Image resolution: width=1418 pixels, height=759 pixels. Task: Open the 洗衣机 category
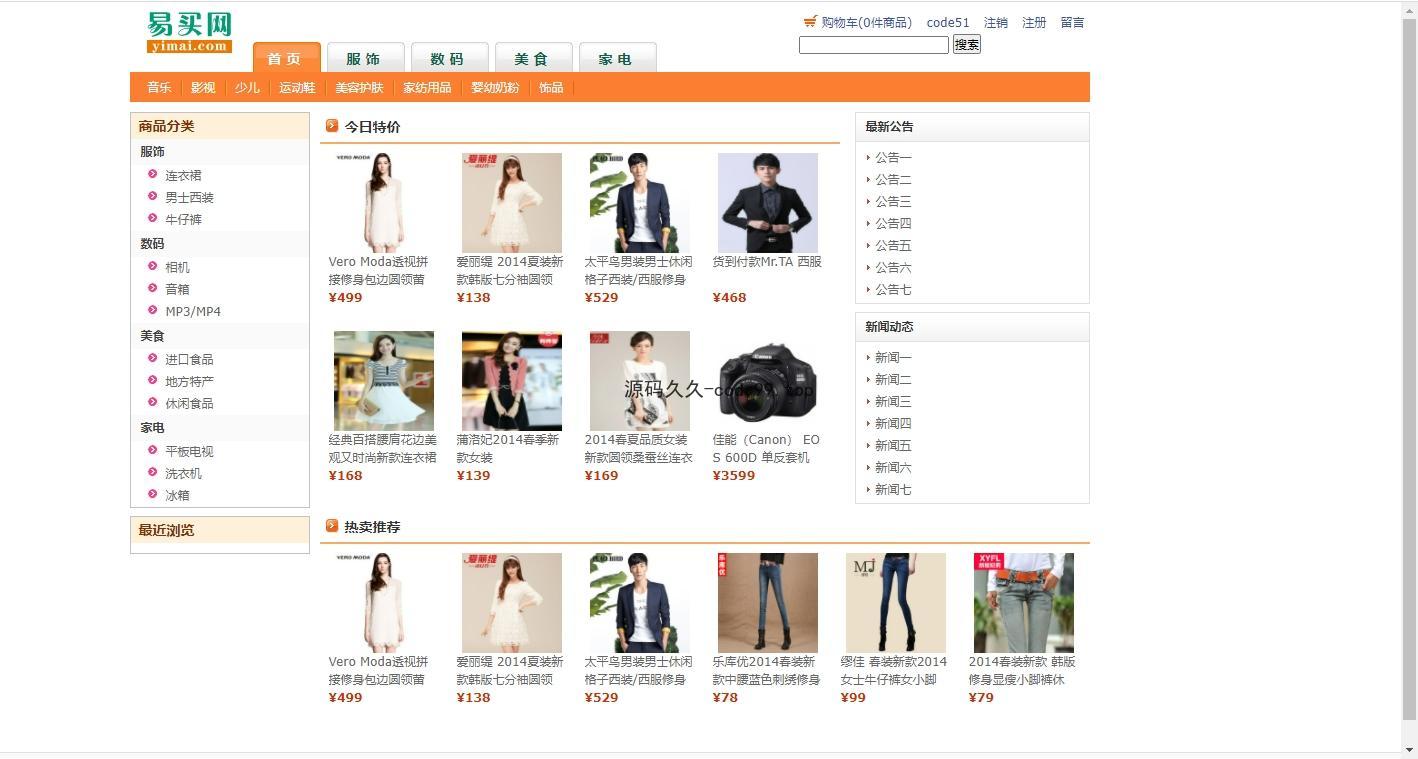tap(183, 473)
